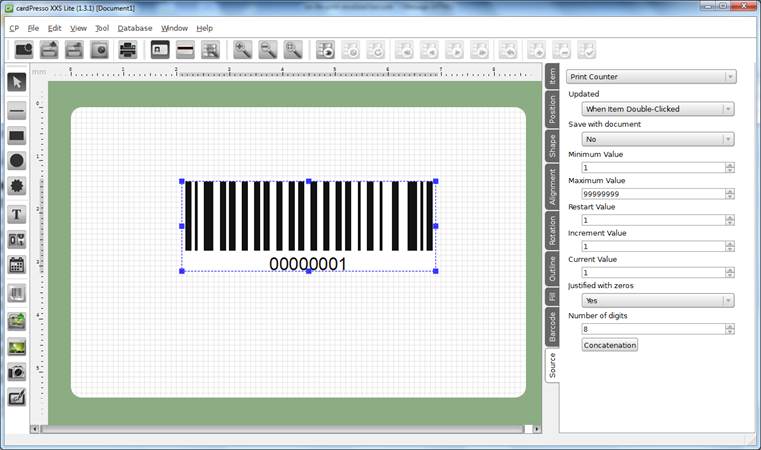Select the arrow pointer tool
Screen dimensions: 761x450
(x=17, y=82)
